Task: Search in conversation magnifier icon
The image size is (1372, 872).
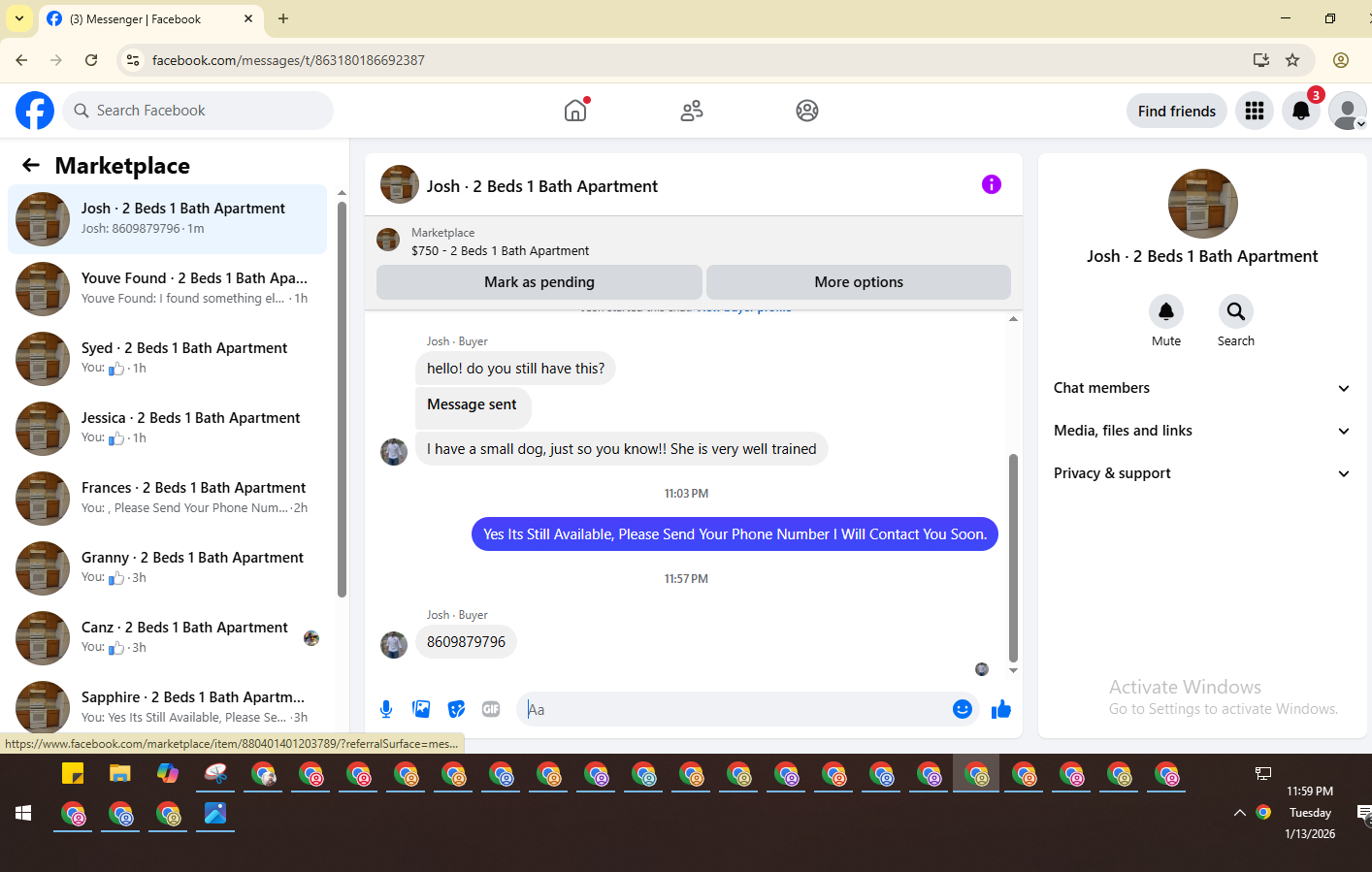Action: pyautogui.click(x=1236, y=311)
